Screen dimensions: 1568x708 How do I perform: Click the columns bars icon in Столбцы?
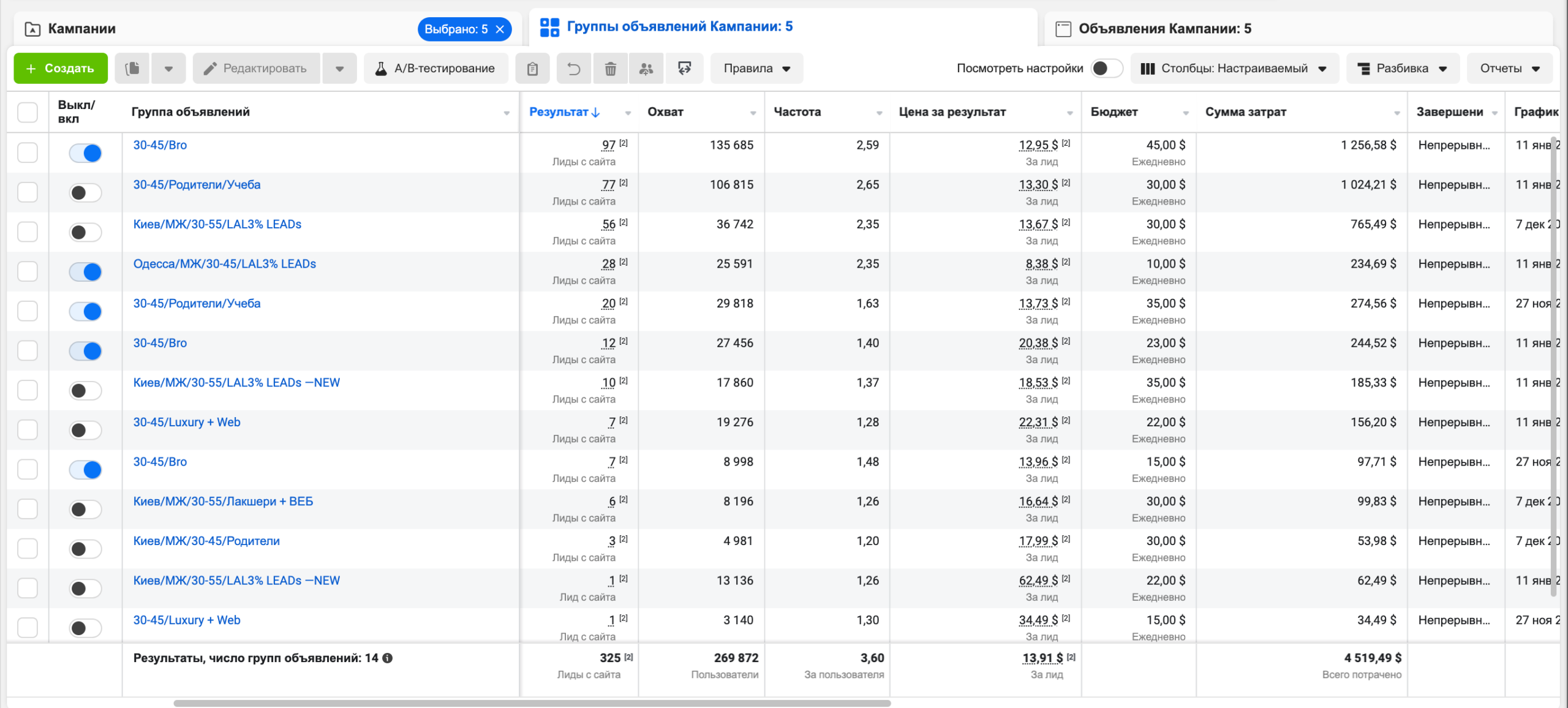click(x=1148, y=69)
